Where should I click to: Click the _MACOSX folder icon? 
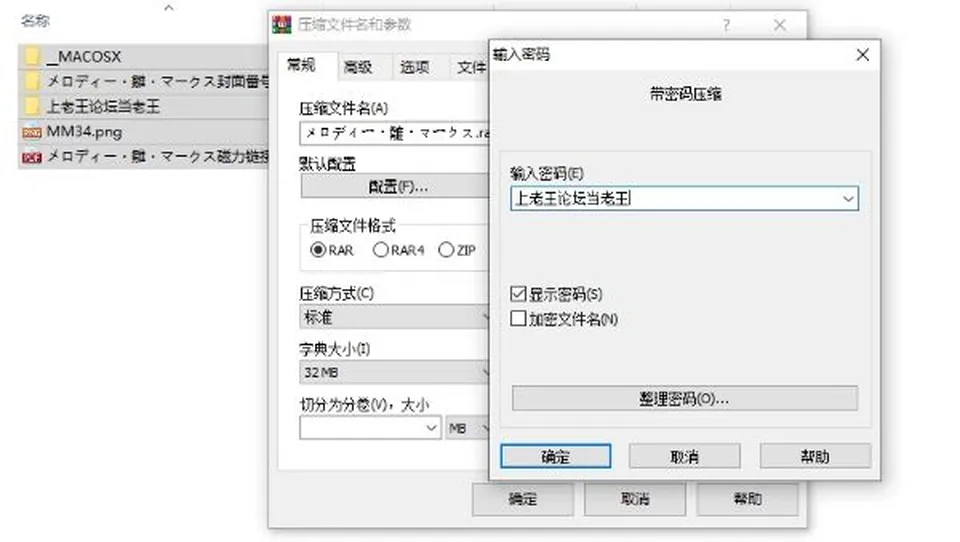(x=32, y=57)
